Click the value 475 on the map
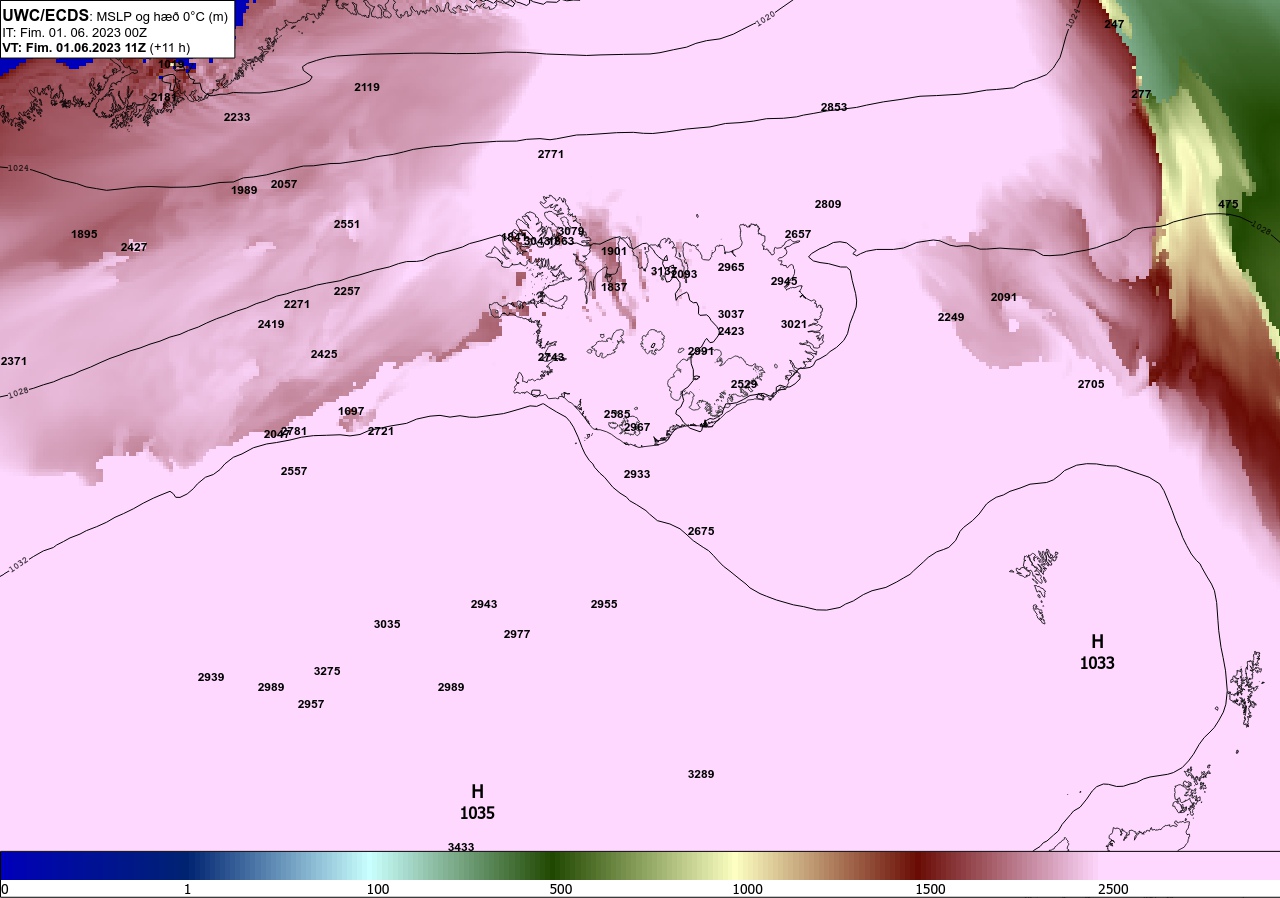Screen dimensions: 1280x898 (x=1228, y=204)
